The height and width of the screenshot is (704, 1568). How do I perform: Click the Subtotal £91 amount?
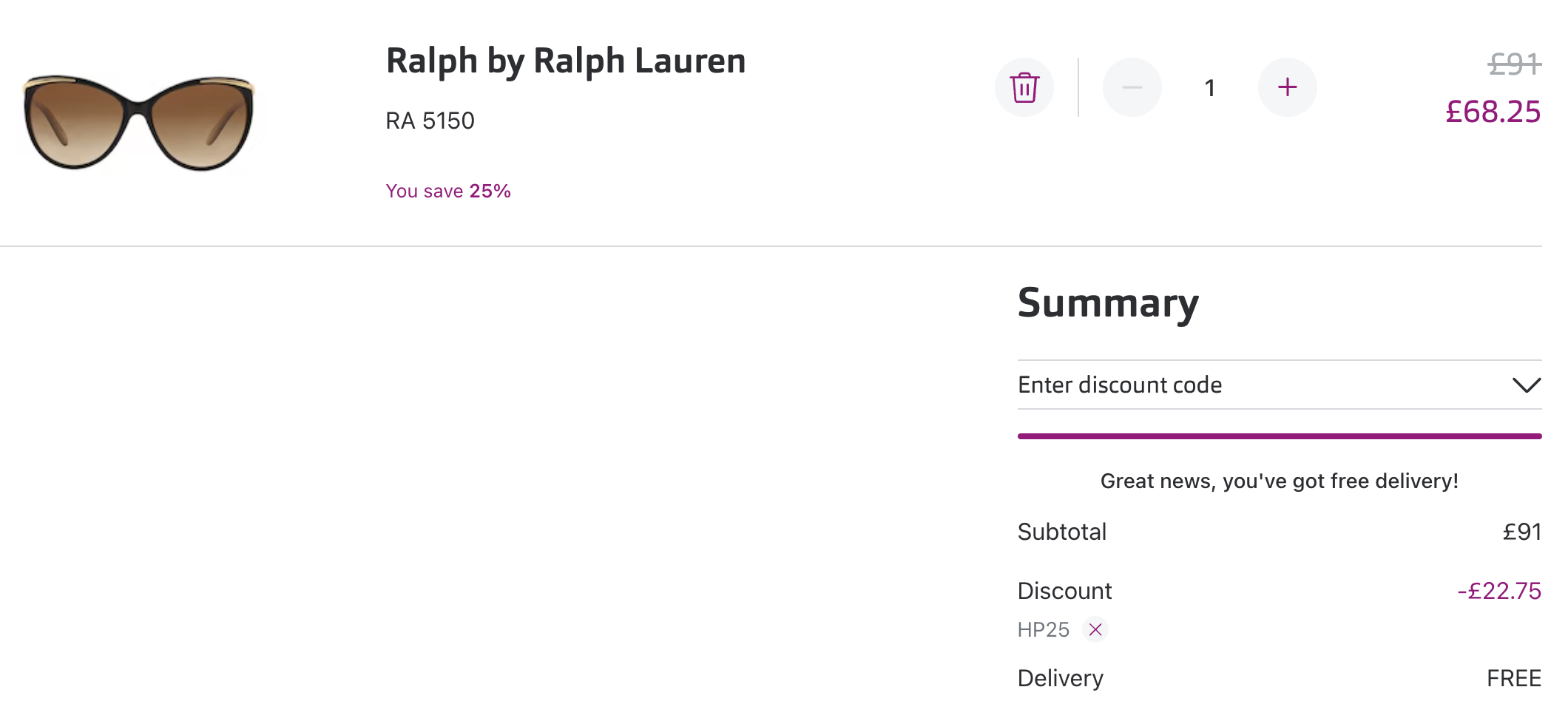point(1522,532)
